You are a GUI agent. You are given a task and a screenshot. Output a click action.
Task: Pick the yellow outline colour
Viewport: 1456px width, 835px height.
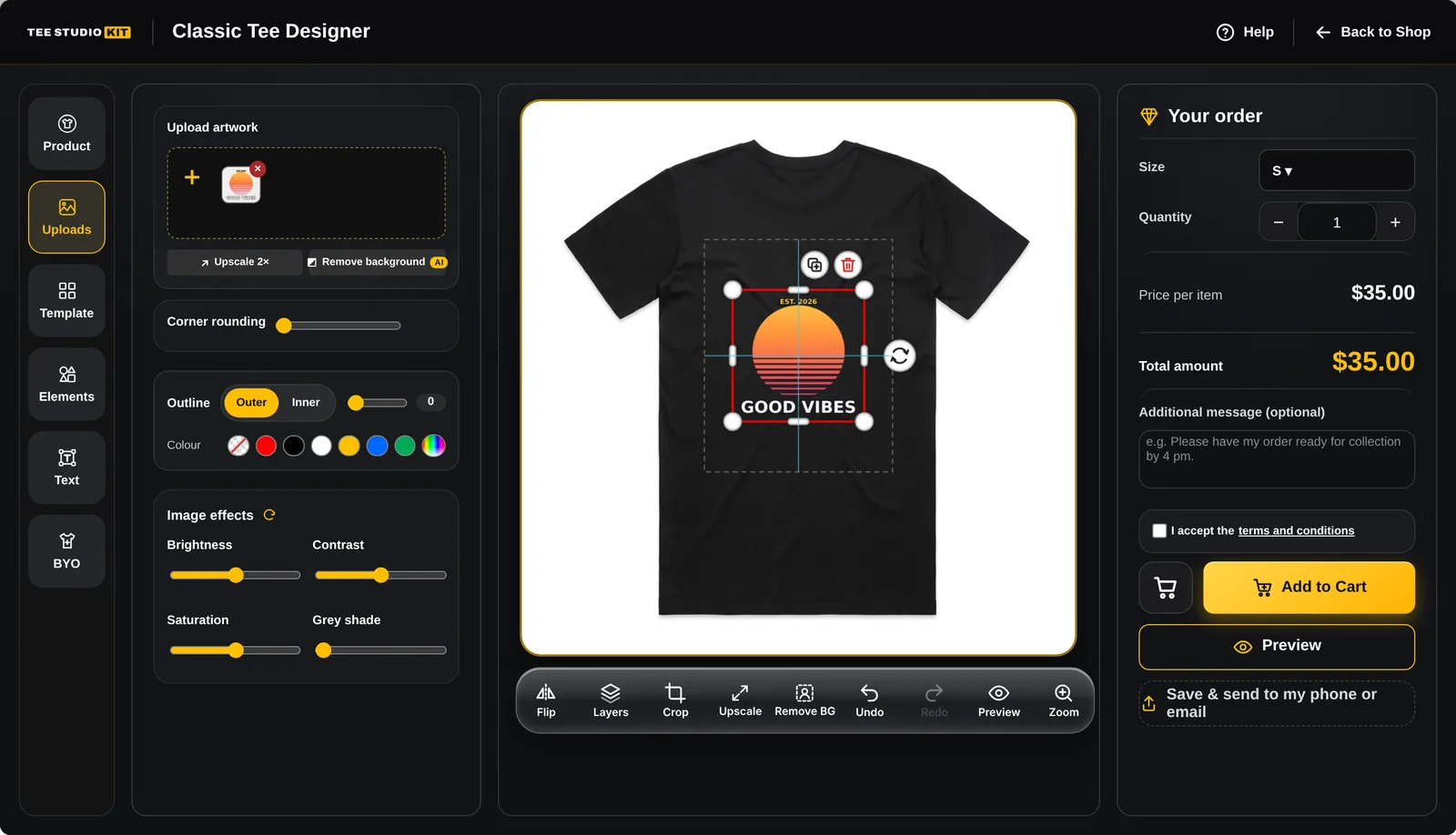tap(349, 446)
